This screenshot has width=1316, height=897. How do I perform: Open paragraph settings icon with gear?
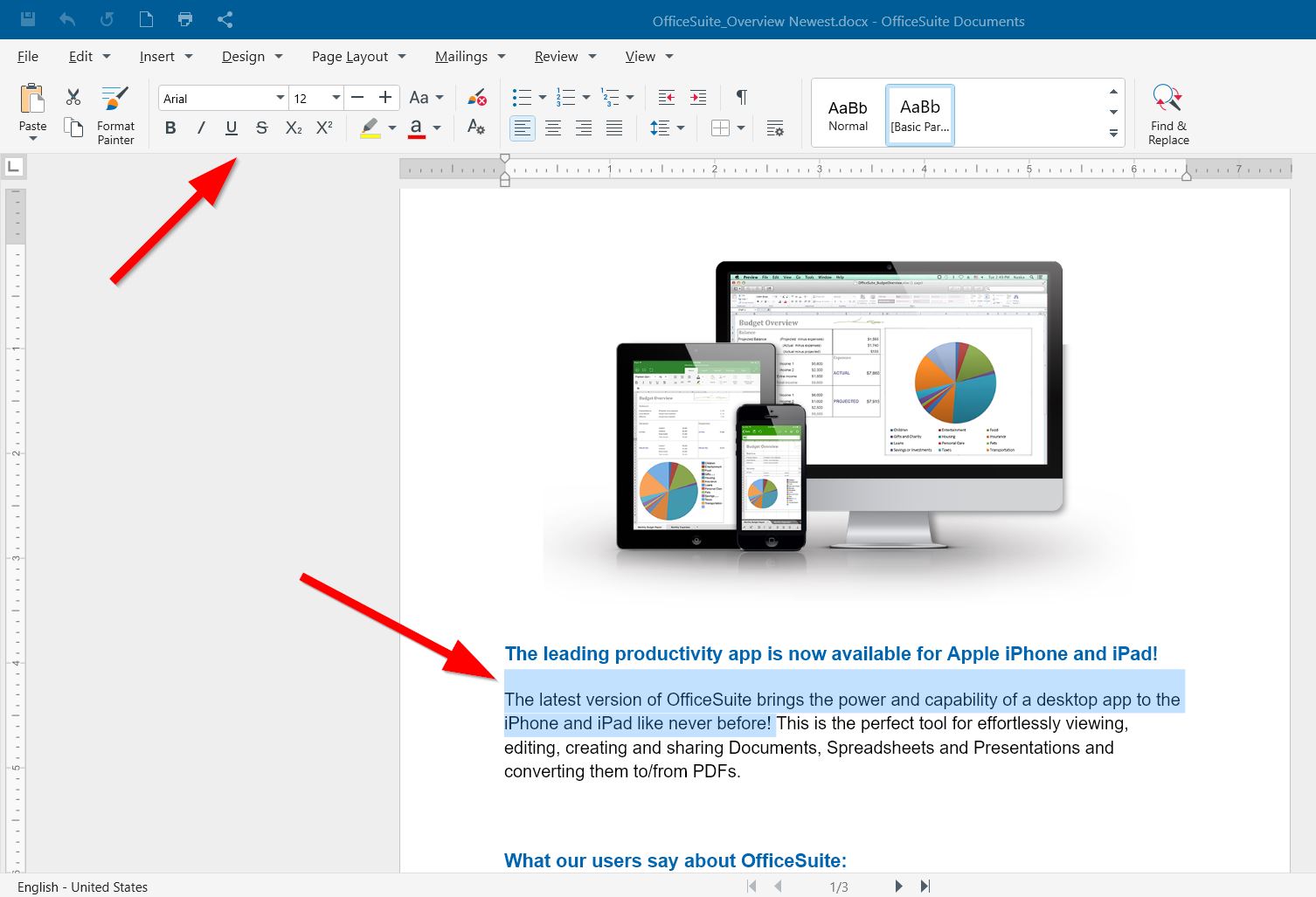775,128
